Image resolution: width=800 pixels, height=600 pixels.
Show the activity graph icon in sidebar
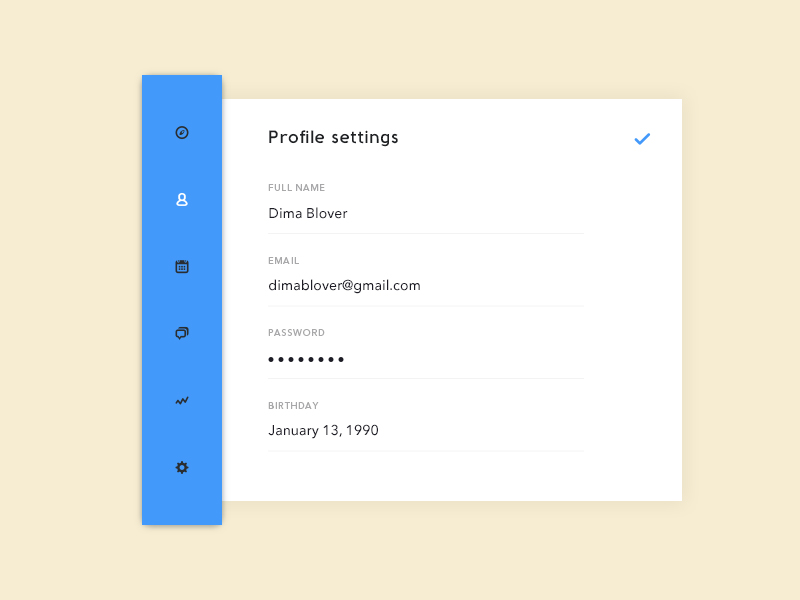(182, 401)
